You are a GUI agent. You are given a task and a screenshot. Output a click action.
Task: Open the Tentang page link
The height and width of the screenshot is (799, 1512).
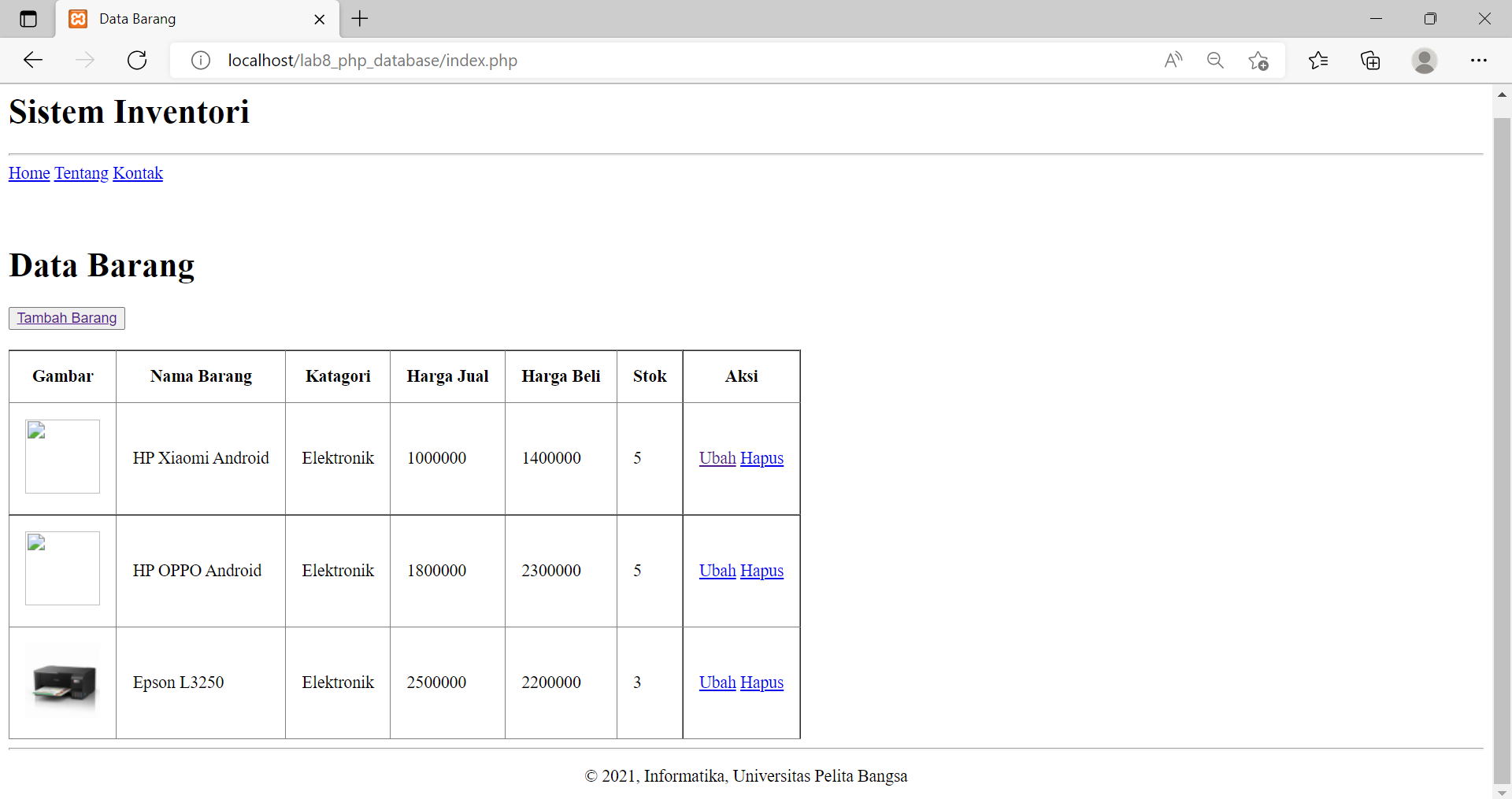point(80,173)
